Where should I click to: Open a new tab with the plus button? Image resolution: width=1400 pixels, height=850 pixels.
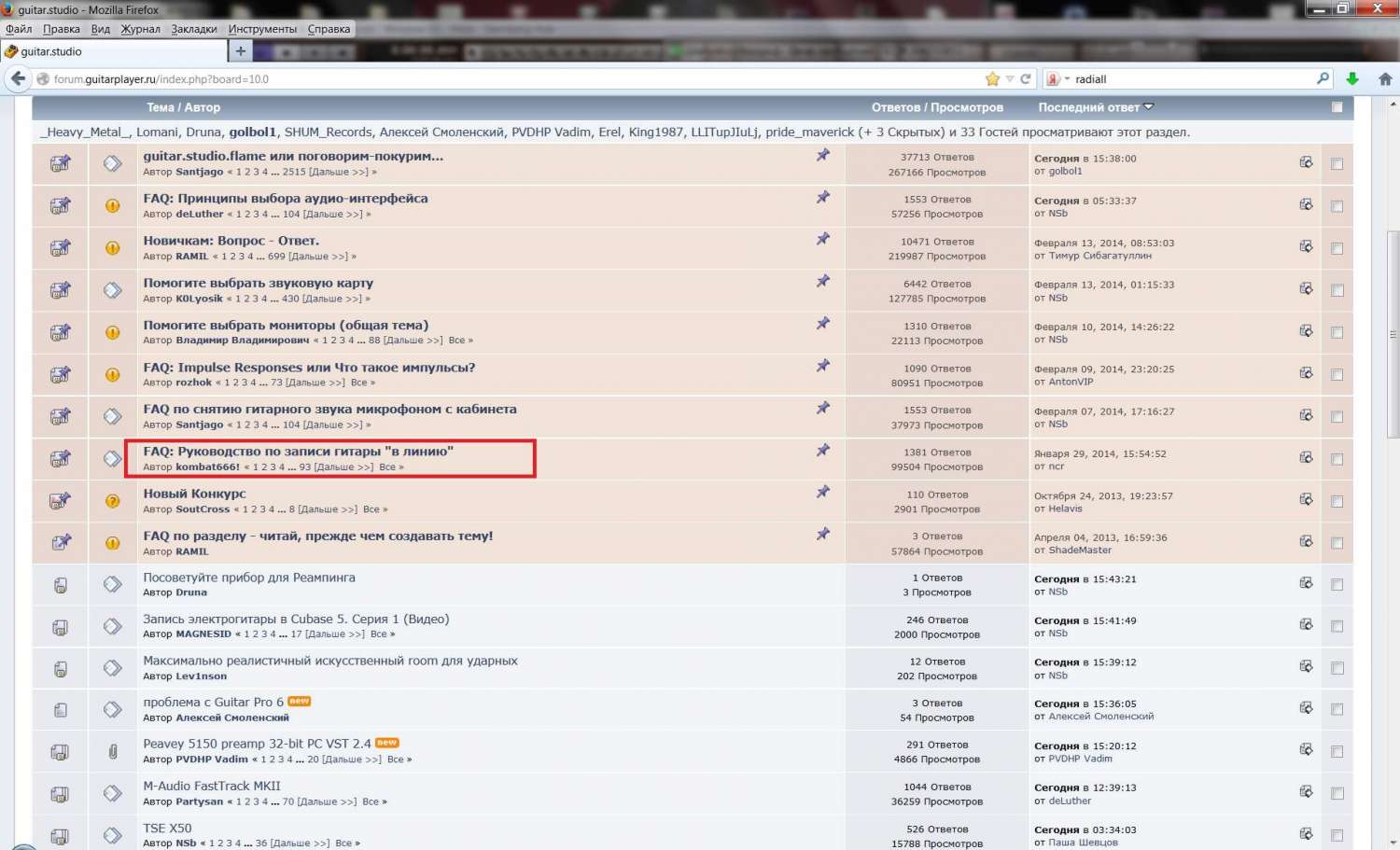240,51
